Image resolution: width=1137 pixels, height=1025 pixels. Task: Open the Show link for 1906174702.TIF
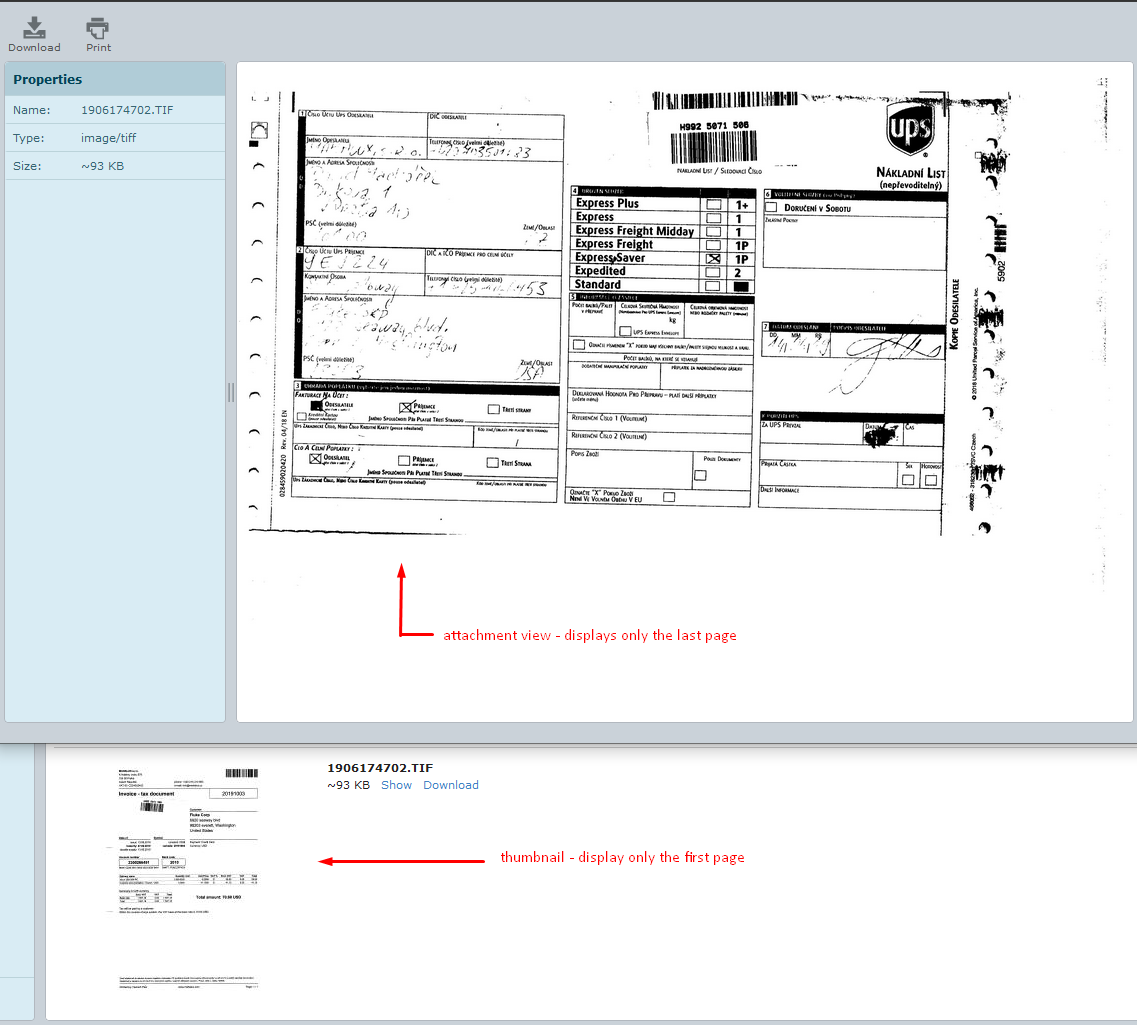tap(396, 785)
